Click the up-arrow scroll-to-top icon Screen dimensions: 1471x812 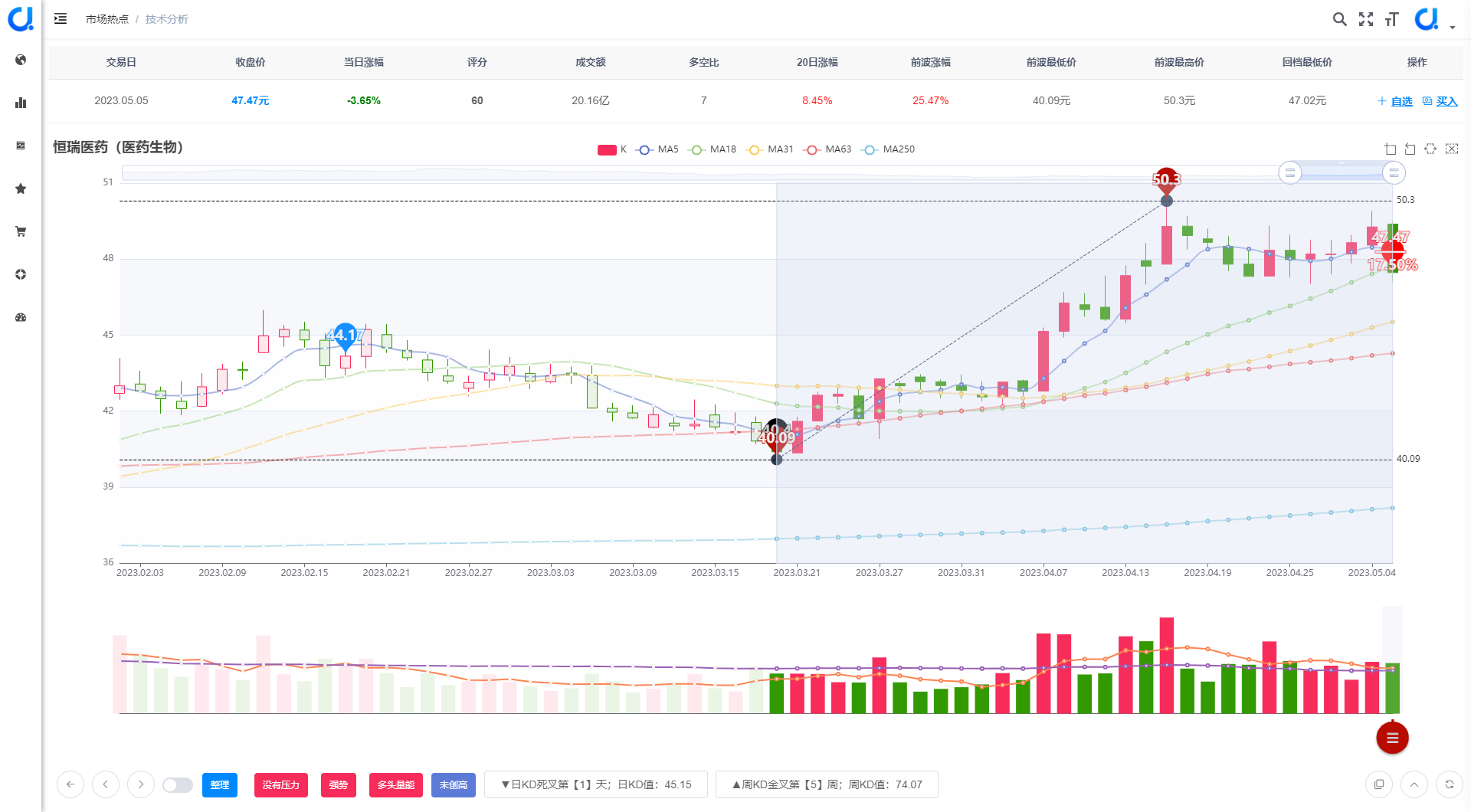pos(1414,784)
